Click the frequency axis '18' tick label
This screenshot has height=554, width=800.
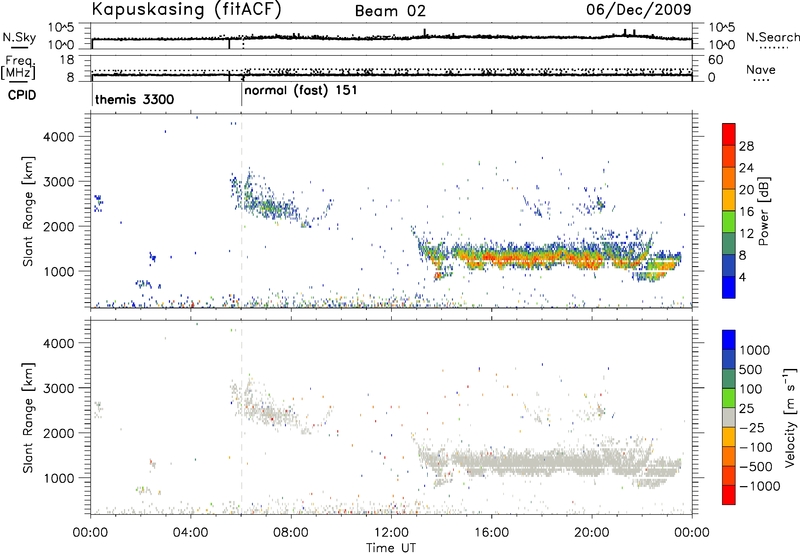point(68,60)
